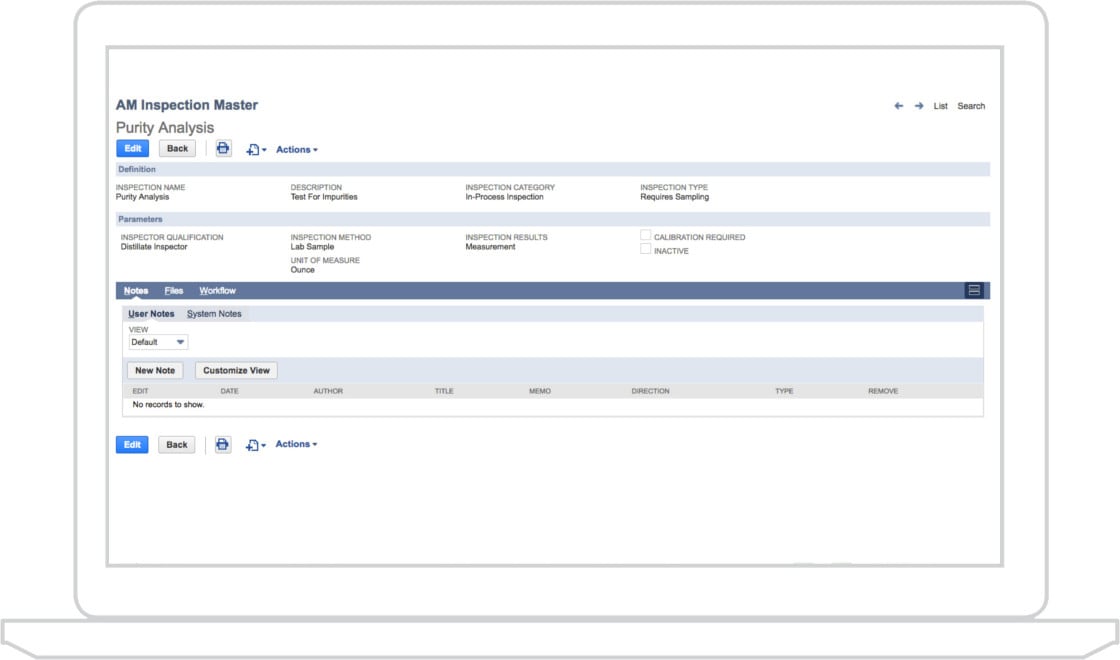Screen dimensions: 1120x660
Task: Click the Date column header
Action: click(x=229, y=391)
